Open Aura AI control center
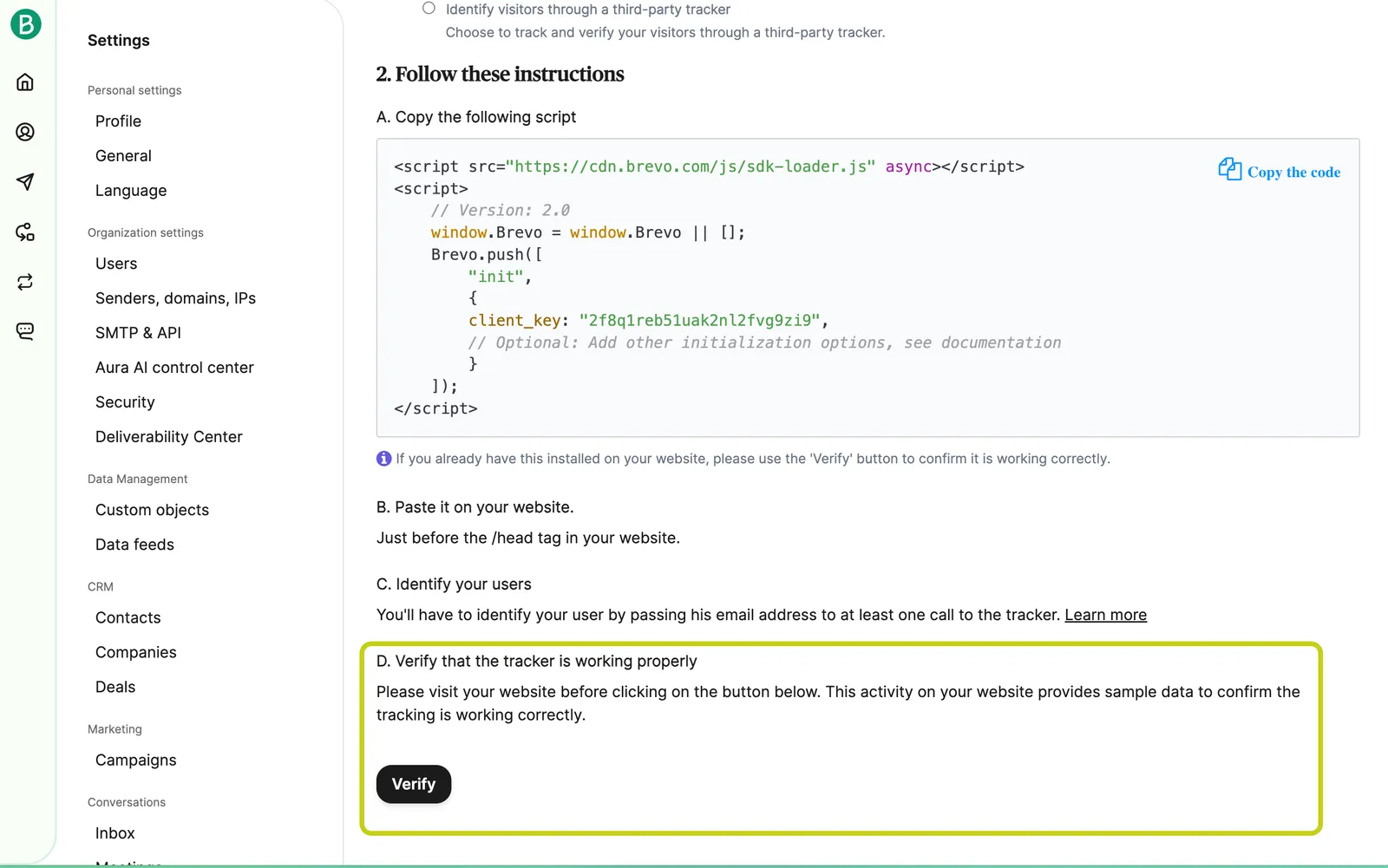This screenshot has height=868, width=1388. 174,368
